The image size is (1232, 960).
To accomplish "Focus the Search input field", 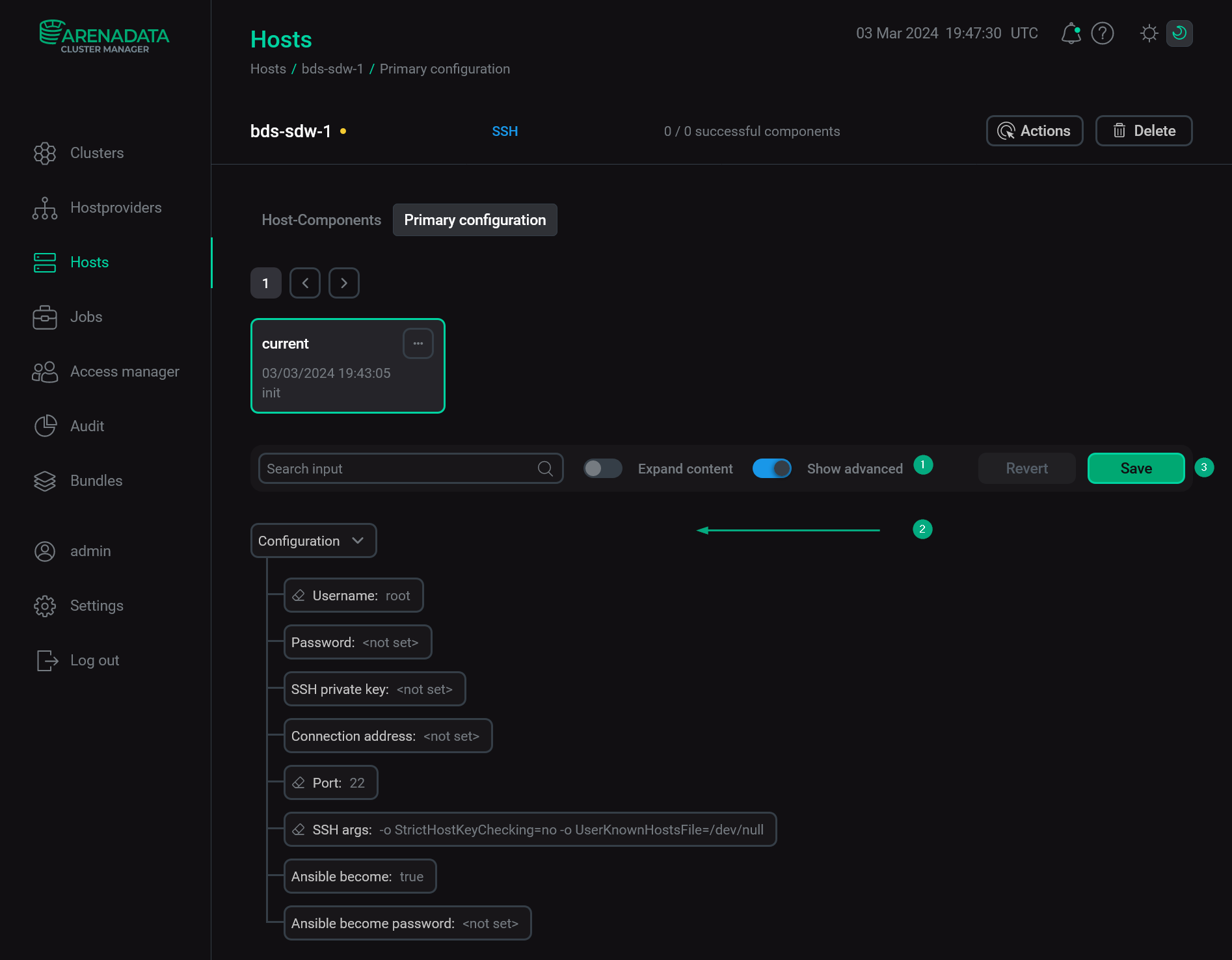I will (397, 469).
